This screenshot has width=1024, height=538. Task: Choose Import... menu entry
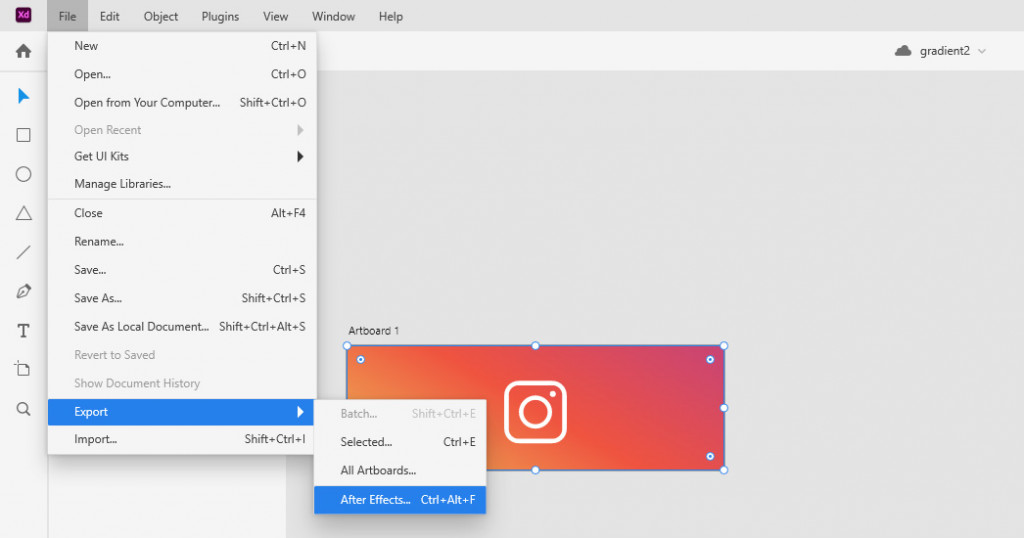click(x=182, y=439)
